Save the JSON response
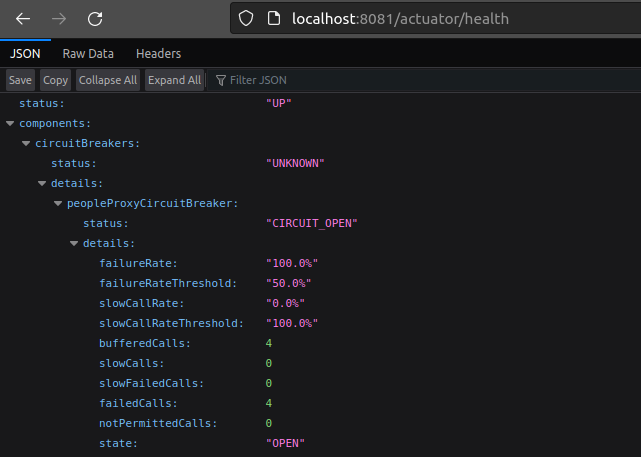The width and height of the screenshot is (641, 457). pos(20,80)
